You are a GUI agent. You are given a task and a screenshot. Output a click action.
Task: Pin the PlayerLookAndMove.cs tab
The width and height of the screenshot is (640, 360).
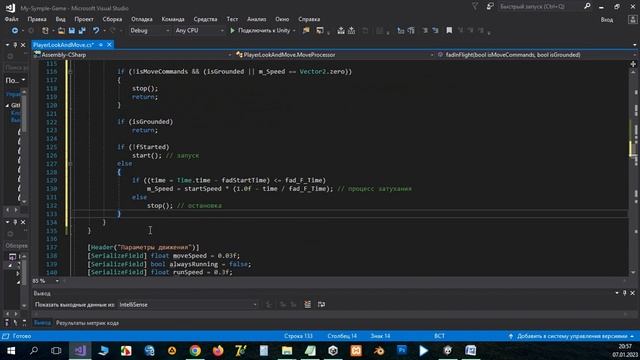(101, 45)
